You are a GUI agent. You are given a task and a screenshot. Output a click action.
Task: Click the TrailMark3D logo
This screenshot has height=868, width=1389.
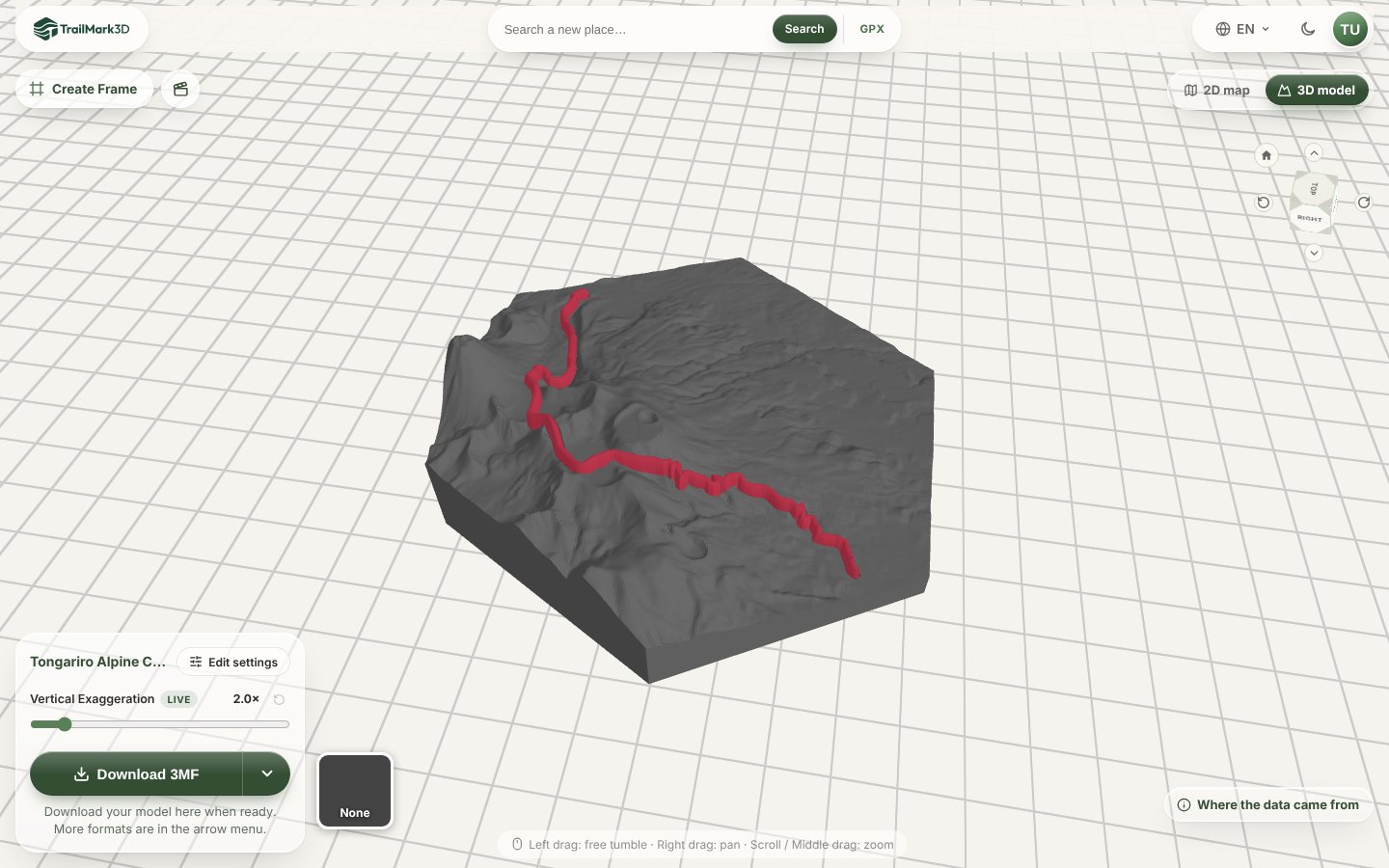click(x=82, y=29)
